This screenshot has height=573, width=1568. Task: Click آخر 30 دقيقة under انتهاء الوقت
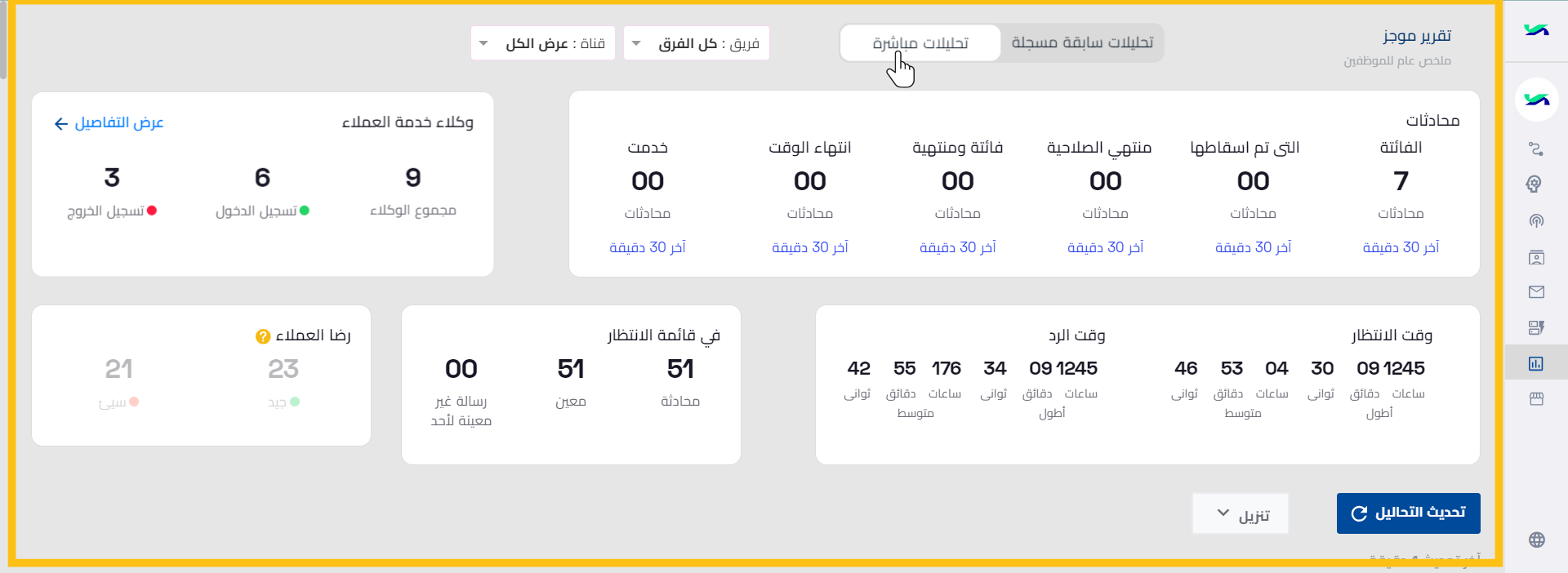[x=809, y=247]
